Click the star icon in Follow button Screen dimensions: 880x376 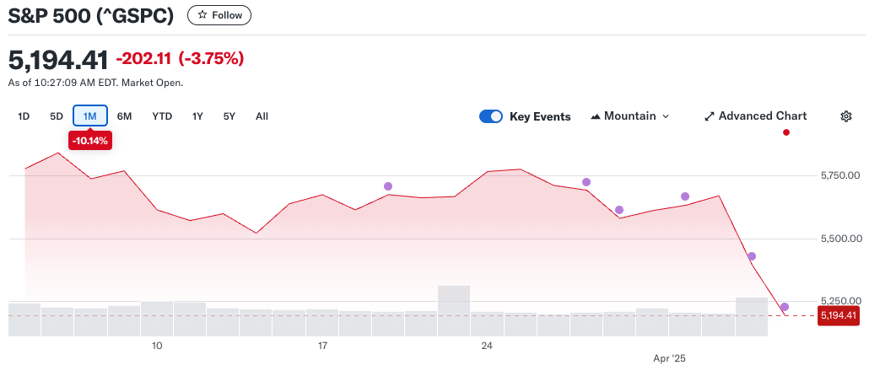203,15
